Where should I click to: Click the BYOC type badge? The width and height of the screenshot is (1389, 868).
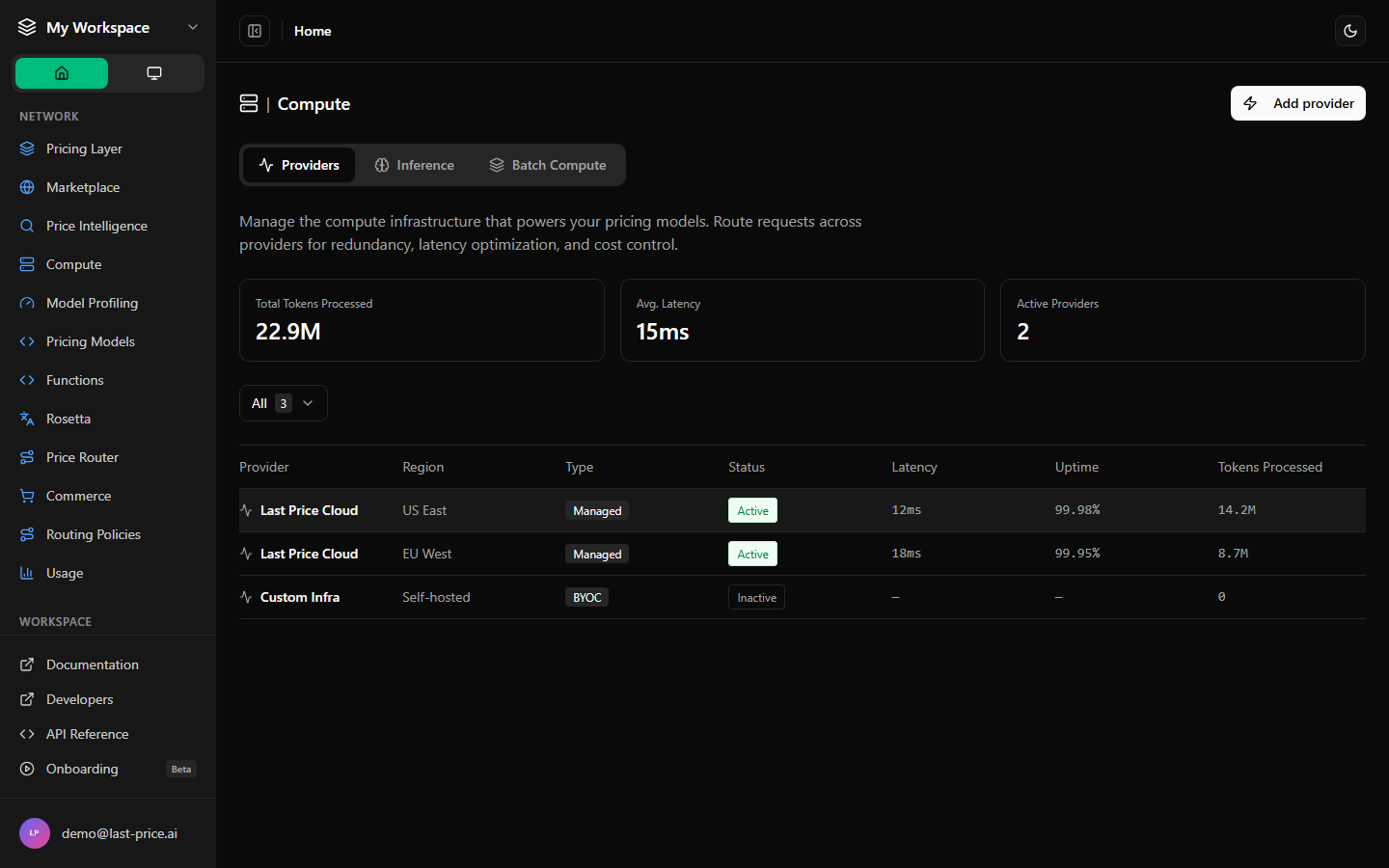[586, 597]
